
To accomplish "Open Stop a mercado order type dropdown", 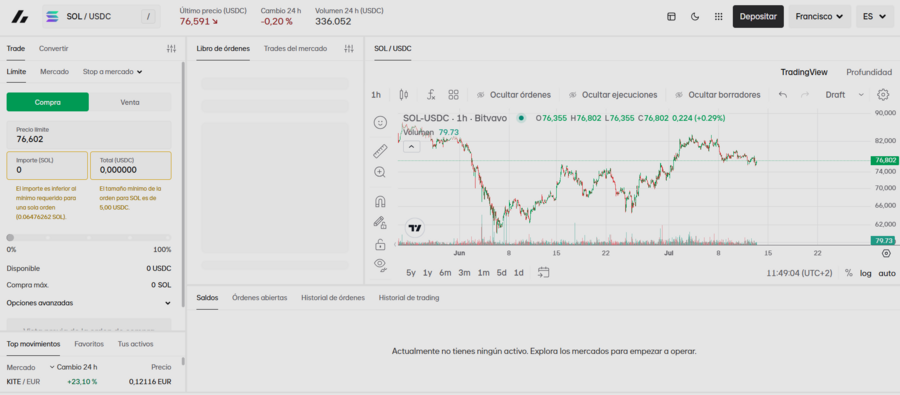I will [112, 72].
